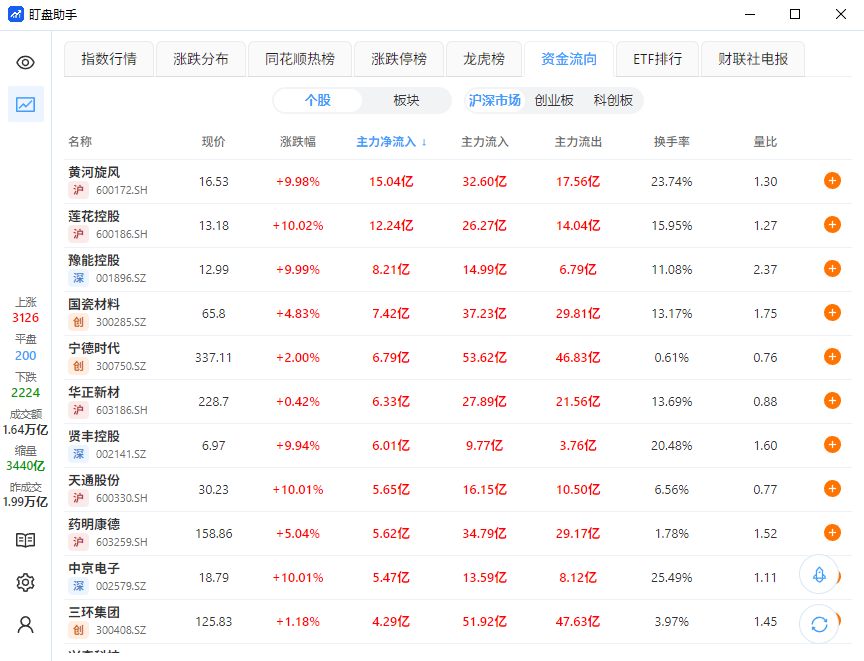Screen dimensions: 864x661
Task: Filter by 沪深市场
Action: click(494, 100)
